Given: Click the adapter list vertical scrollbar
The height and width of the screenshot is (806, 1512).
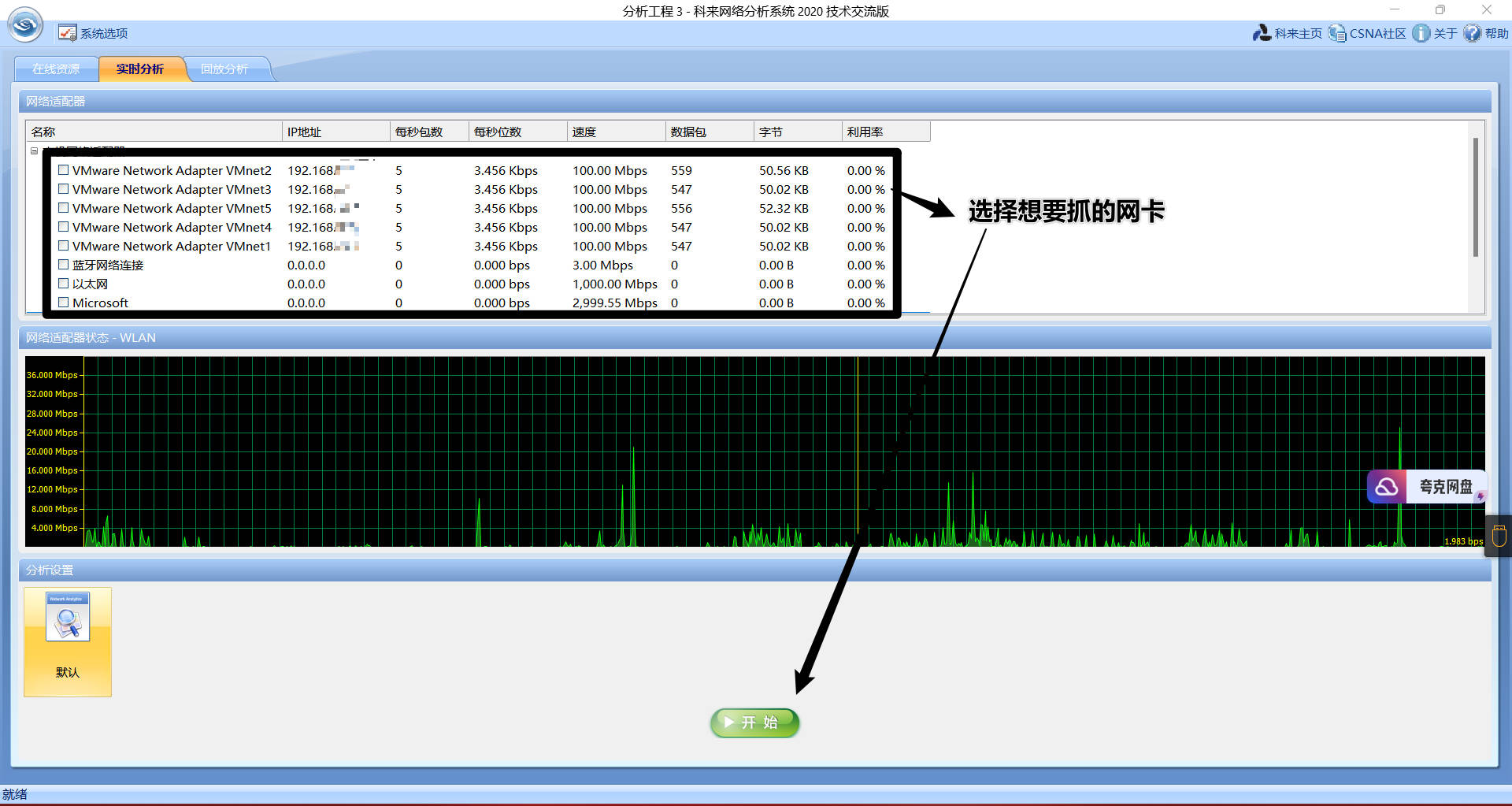Looking at the screenshot, I should coord(1476,197).
